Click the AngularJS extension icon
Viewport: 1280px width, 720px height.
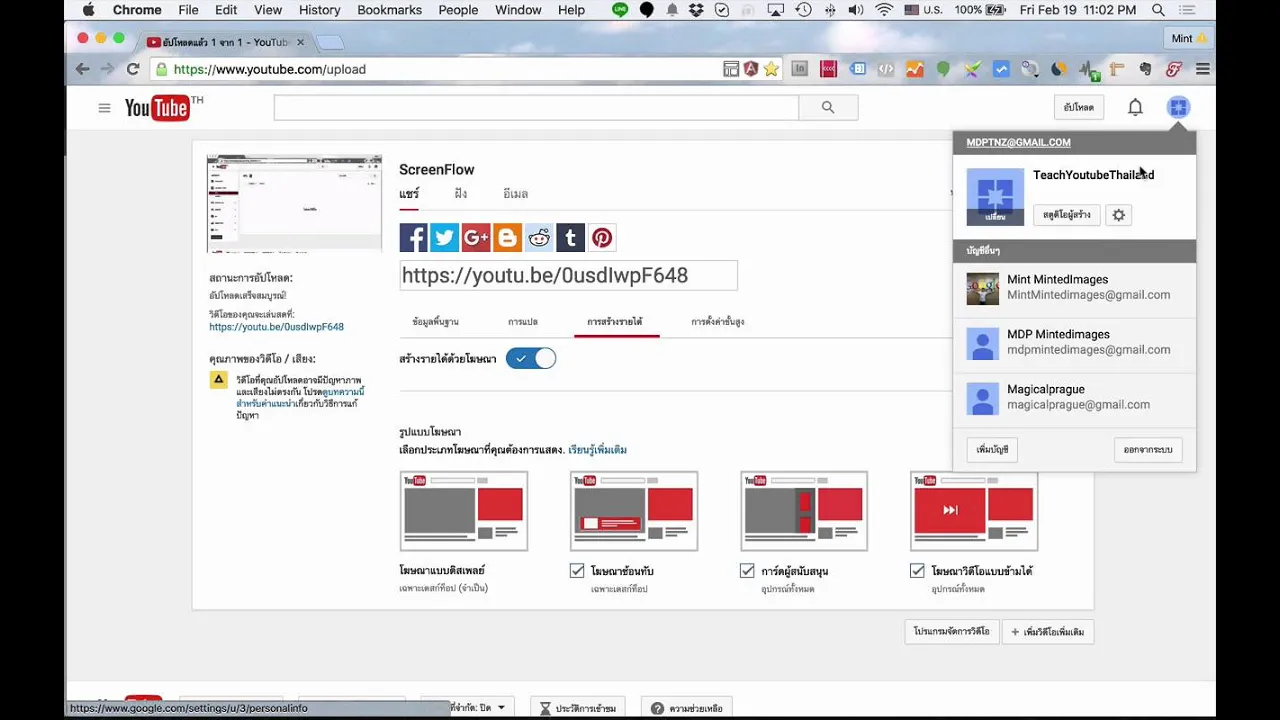click(751, 69)
